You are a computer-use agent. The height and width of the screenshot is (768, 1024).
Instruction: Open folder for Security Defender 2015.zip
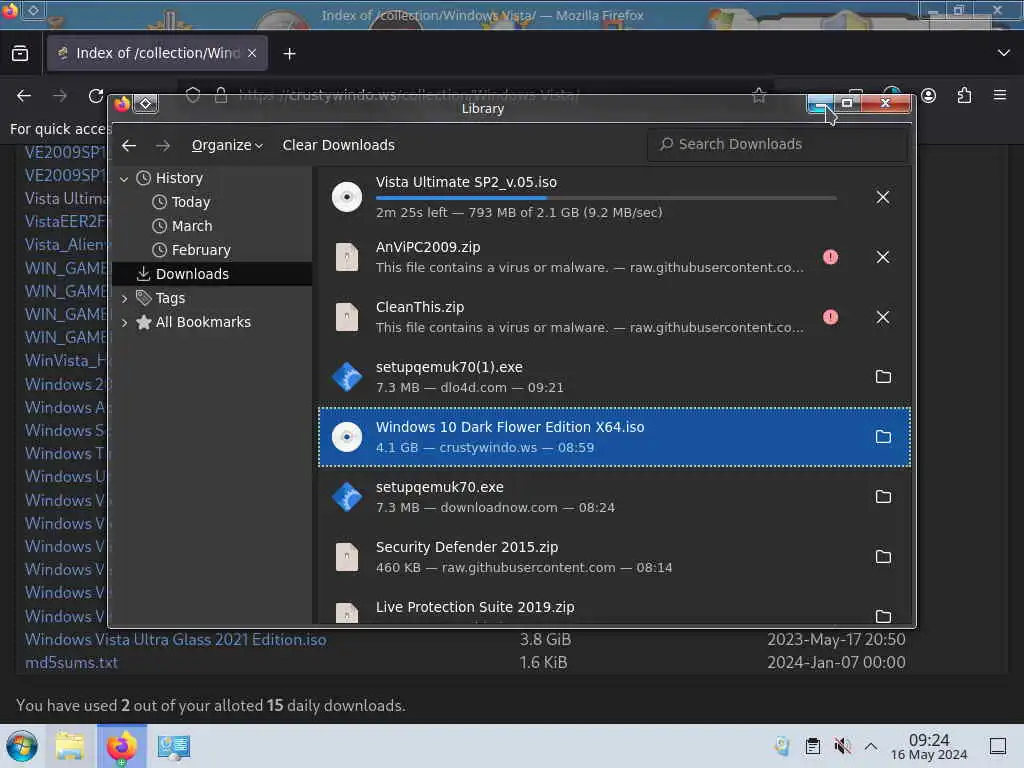883,557
